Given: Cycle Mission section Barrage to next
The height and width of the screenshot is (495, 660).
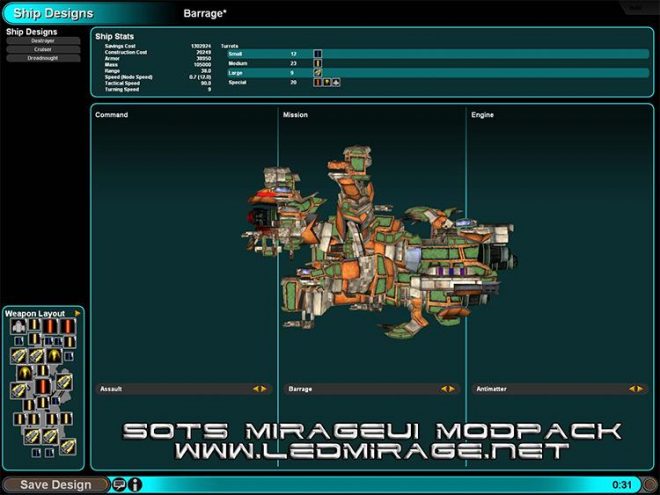Looking at the screenshot, I should coord(452,389).
